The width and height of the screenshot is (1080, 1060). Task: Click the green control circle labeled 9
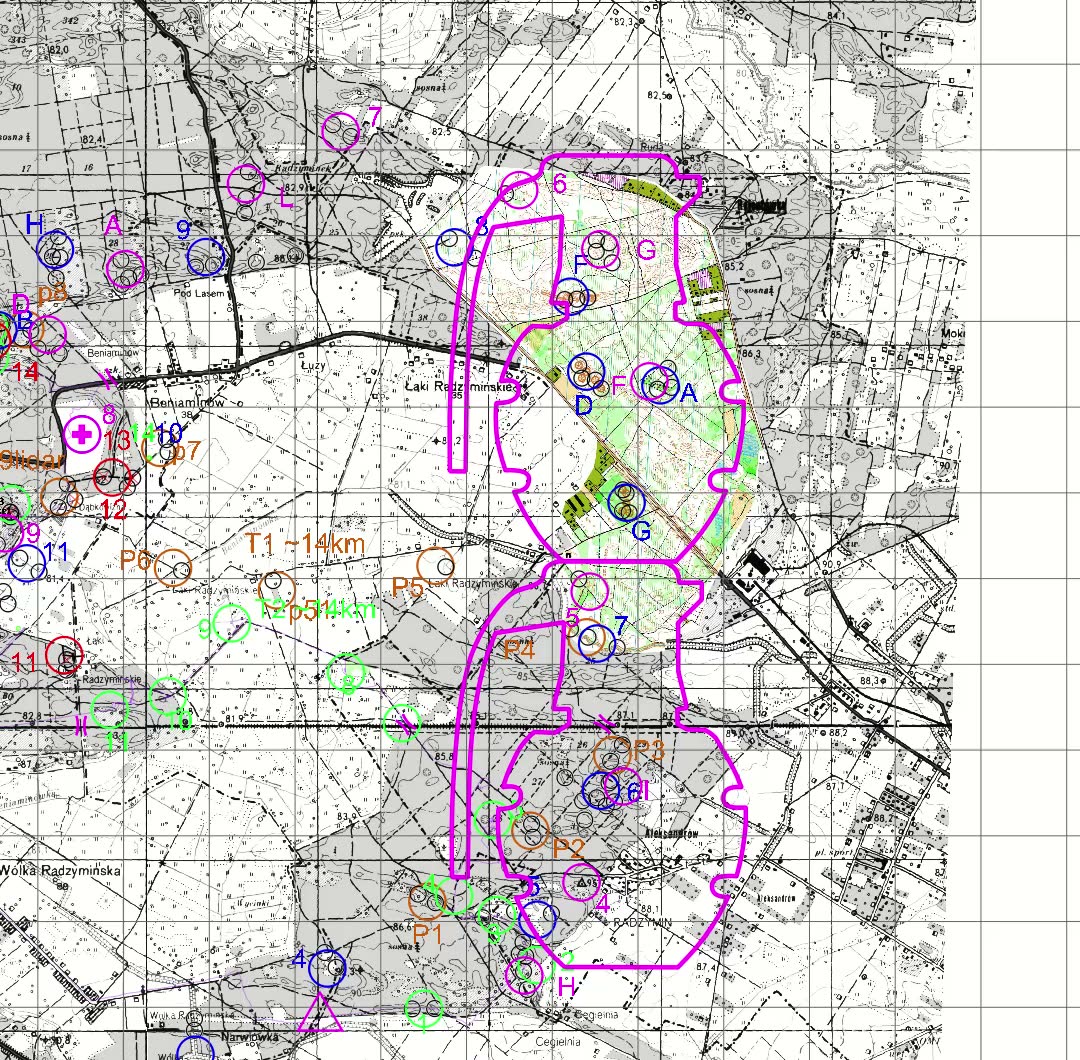(x=231, y=623)
